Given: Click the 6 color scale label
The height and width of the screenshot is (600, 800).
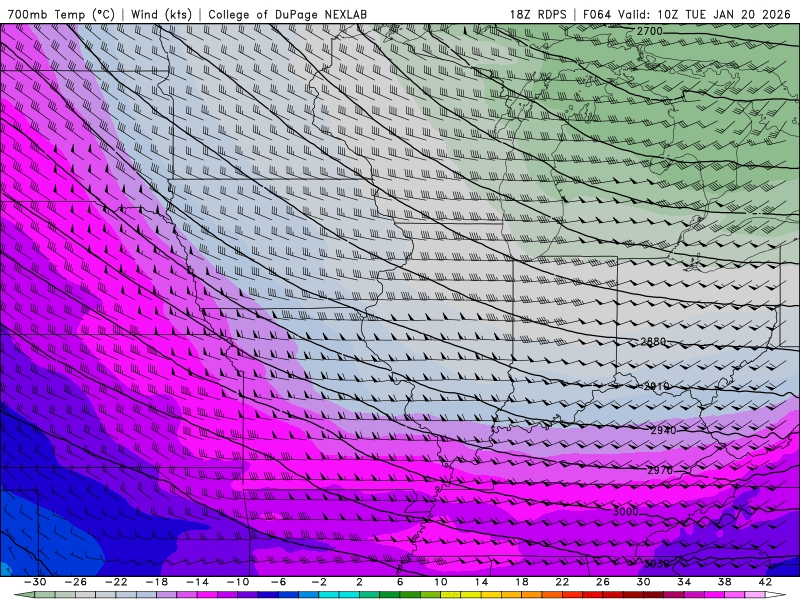Looking at the screenshot, I should [400, 582].
